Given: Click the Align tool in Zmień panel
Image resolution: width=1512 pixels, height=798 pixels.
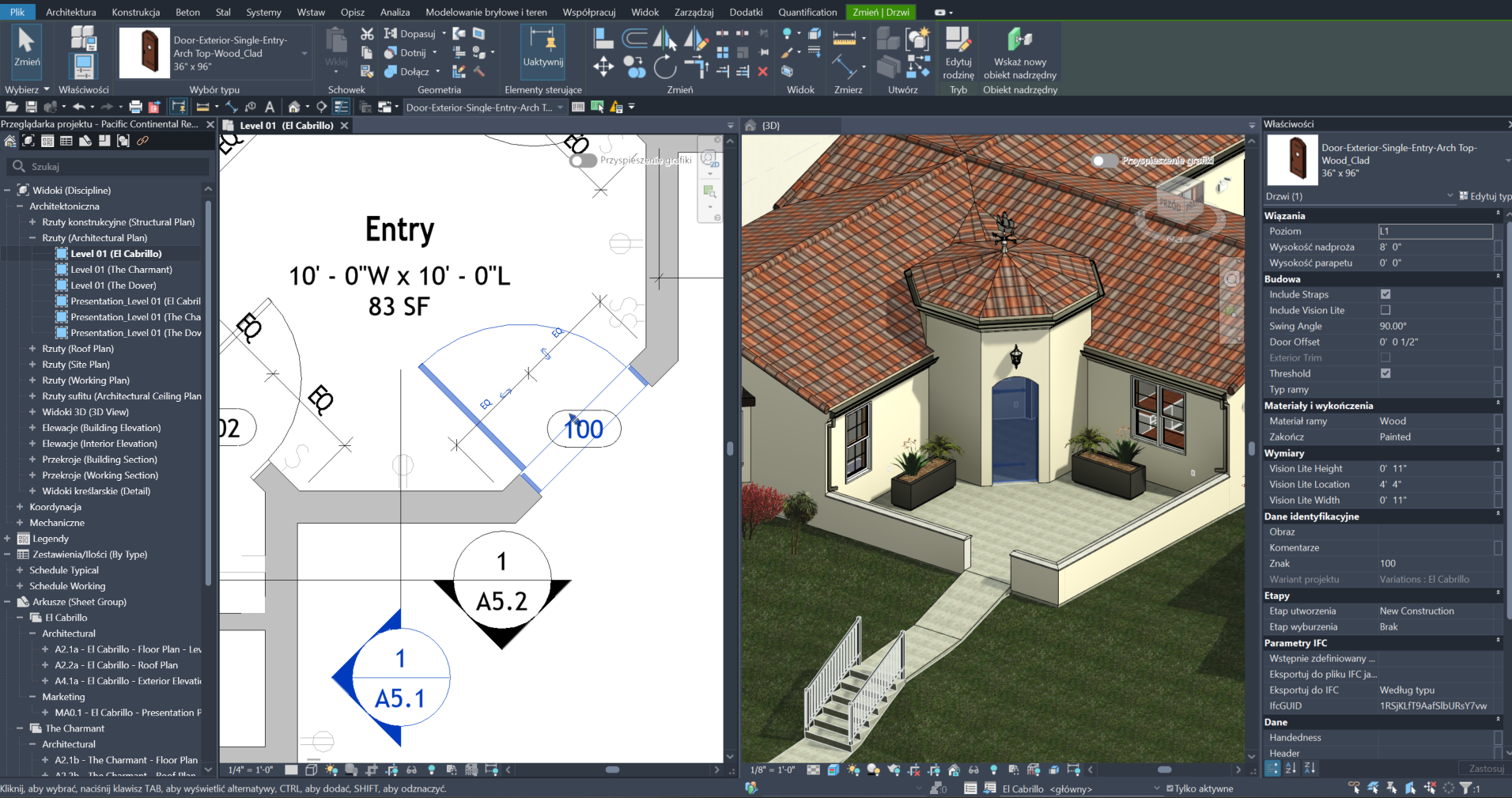Looking at the screenshot, I should [x=603, y=38].
